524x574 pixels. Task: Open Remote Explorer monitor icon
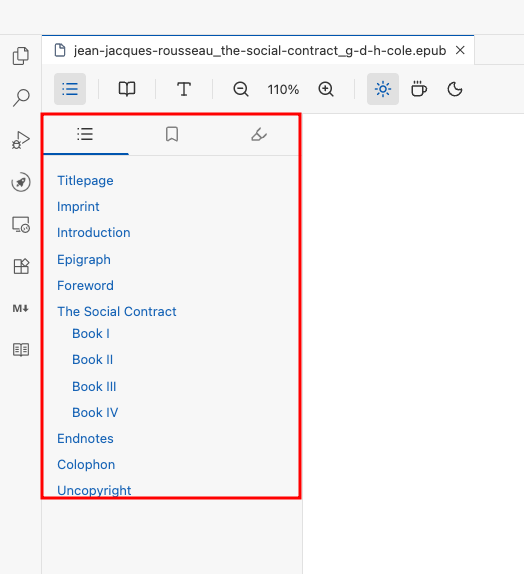[21, 224]
